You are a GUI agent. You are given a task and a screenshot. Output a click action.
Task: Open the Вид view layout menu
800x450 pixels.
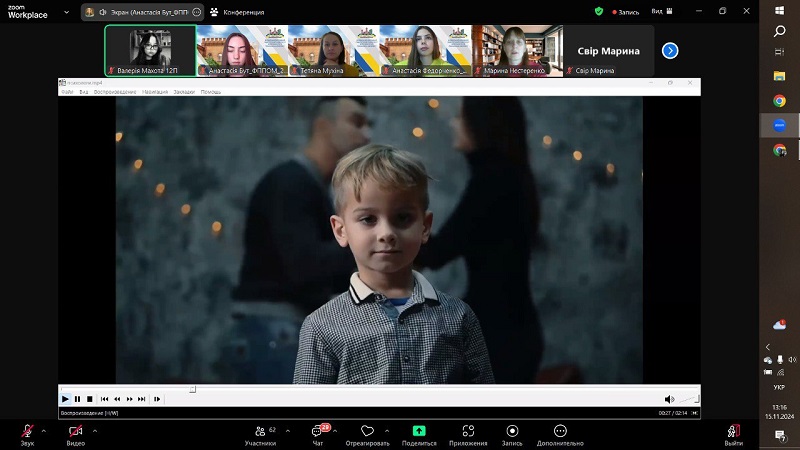point(662,11)
